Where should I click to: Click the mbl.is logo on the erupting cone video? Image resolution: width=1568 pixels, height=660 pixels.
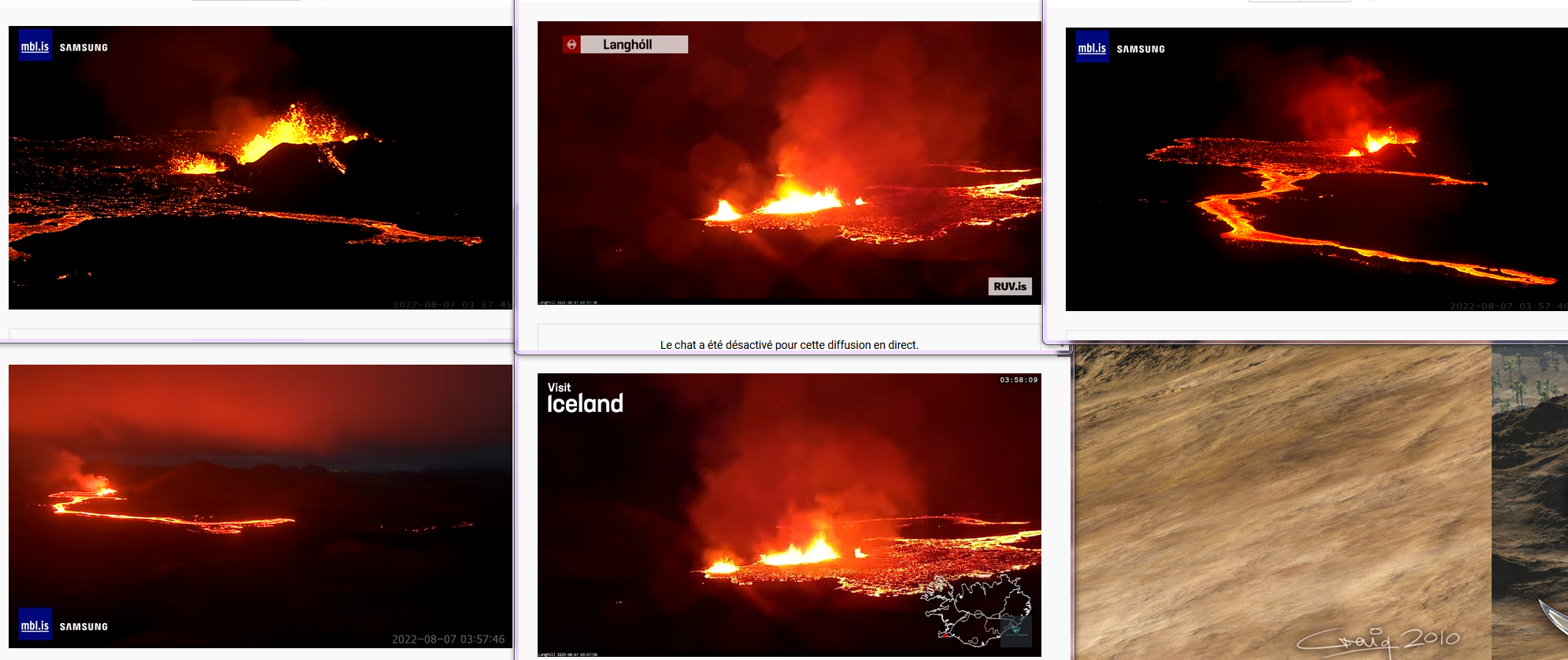(35, 46)
